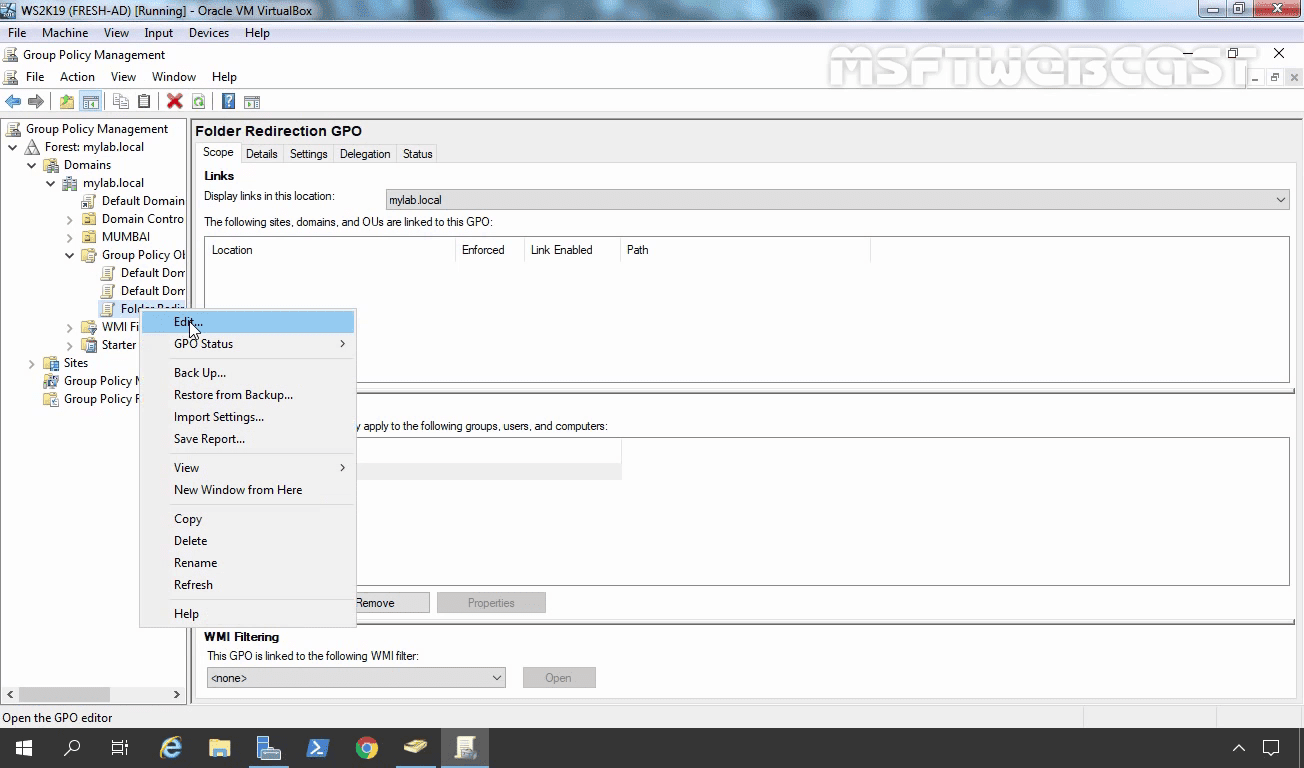Click the Group Policy Objects folder icon
The width and height of the screenshot is (1304, 768).
click(89, 255)
